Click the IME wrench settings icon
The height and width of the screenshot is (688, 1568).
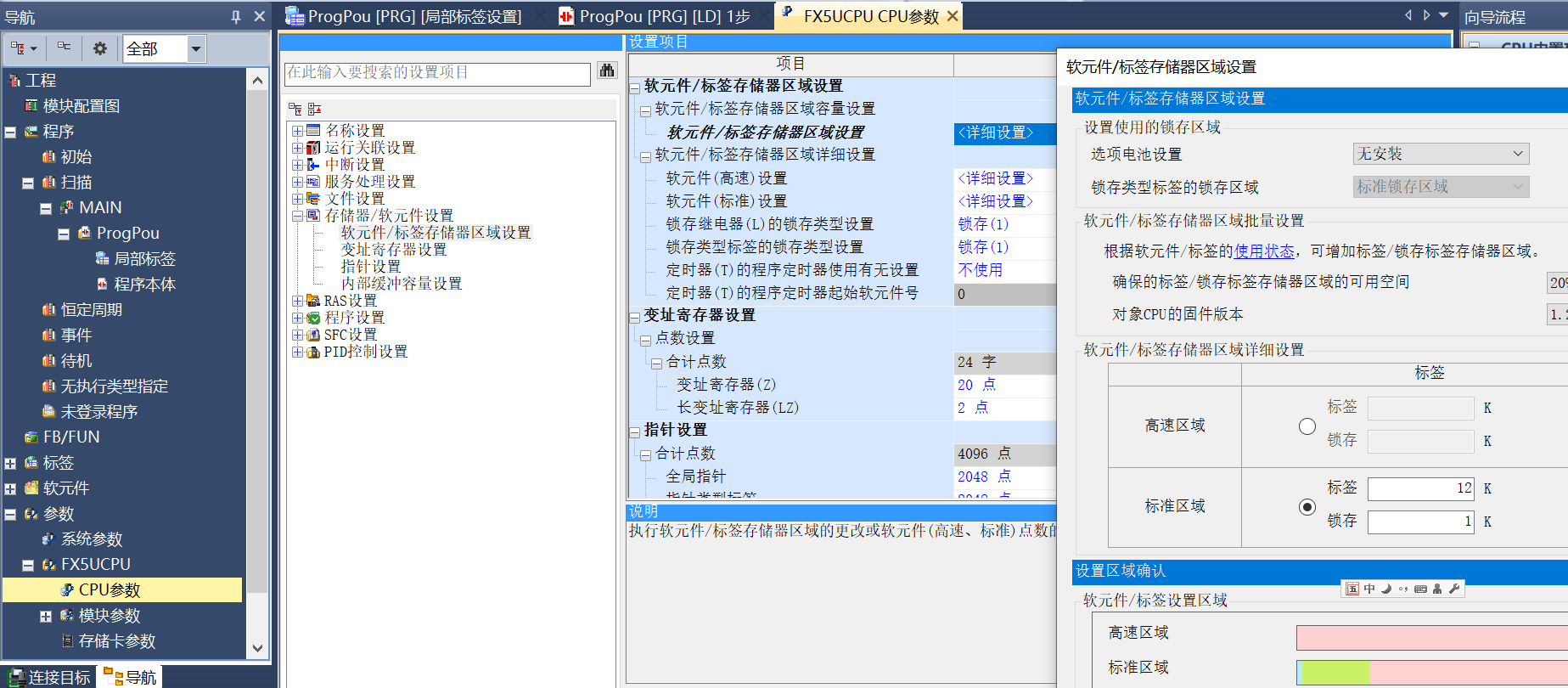(1454, 589)
